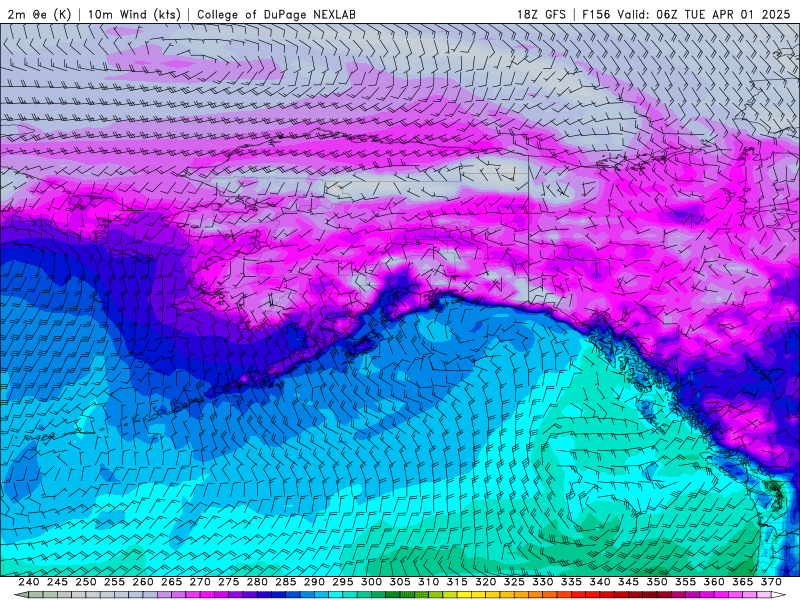The height and width of the screenshot is (600, 800).
Task: Click the "18Z GFS" model run label
Action: pyautogui.click(x=541, y=14)
